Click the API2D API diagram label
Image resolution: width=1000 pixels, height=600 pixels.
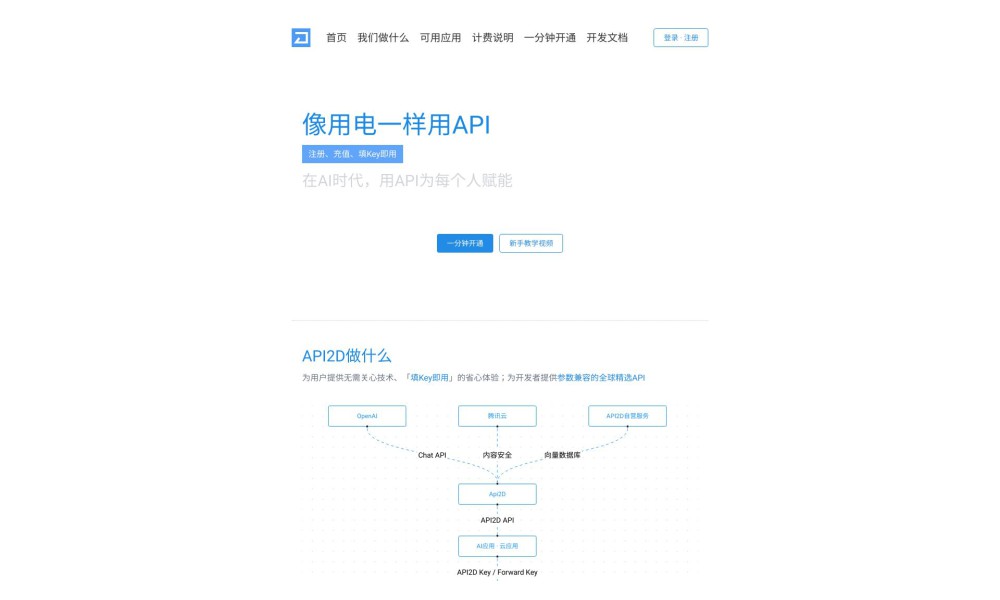497,520
